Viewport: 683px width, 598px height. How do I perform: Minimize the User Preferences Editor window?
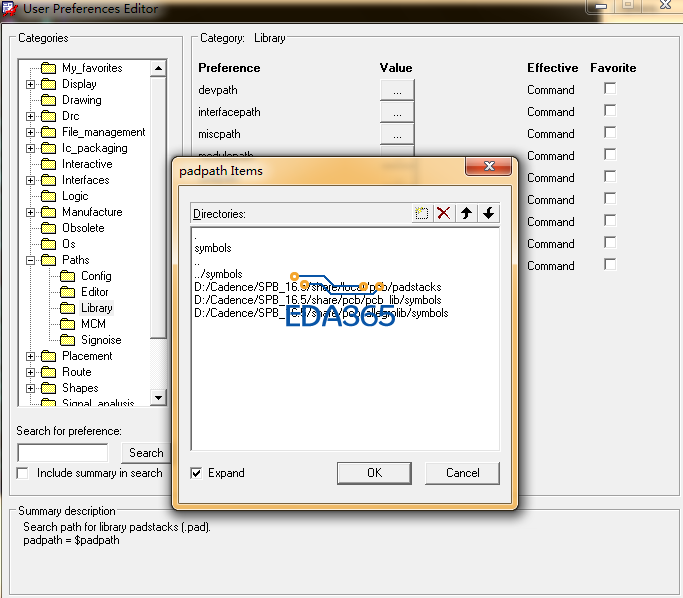point(601,6)
